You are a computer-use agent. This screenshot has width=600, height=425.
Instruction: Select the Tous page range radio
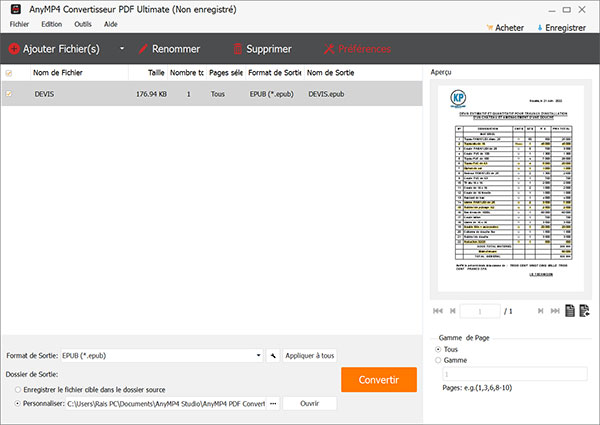click(438, 349)
